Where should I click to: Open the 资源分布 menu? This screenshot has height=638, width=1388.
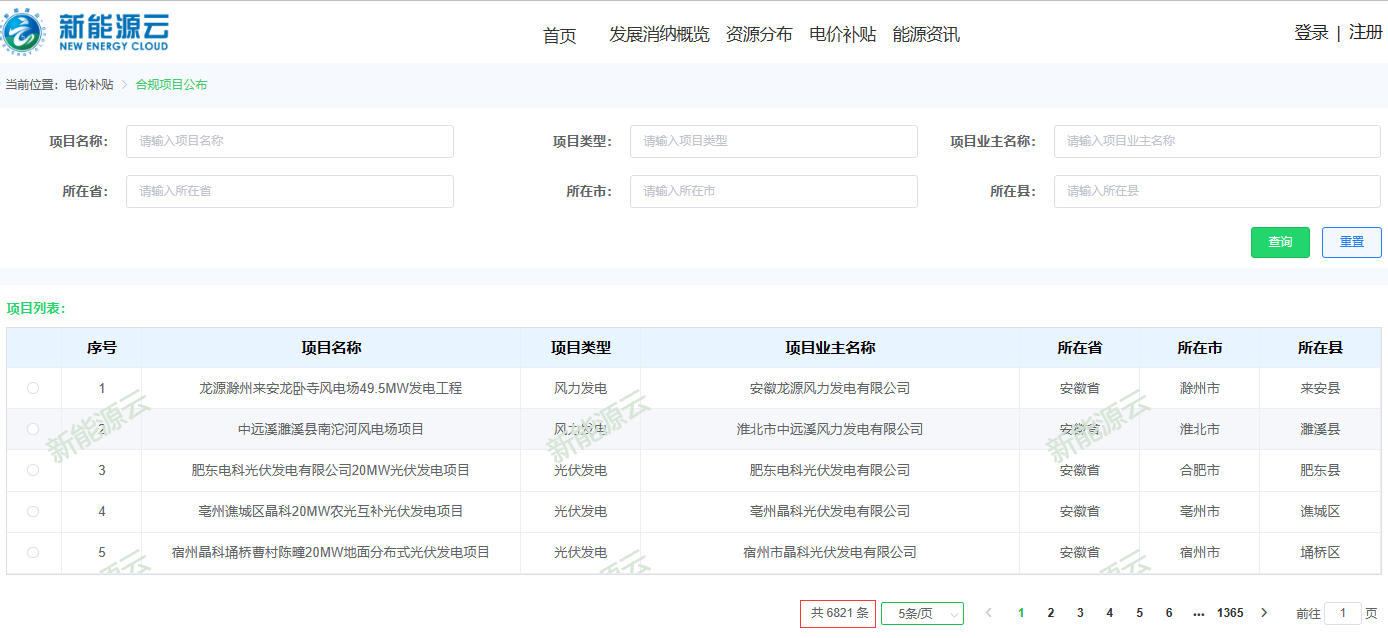(759, 34)
